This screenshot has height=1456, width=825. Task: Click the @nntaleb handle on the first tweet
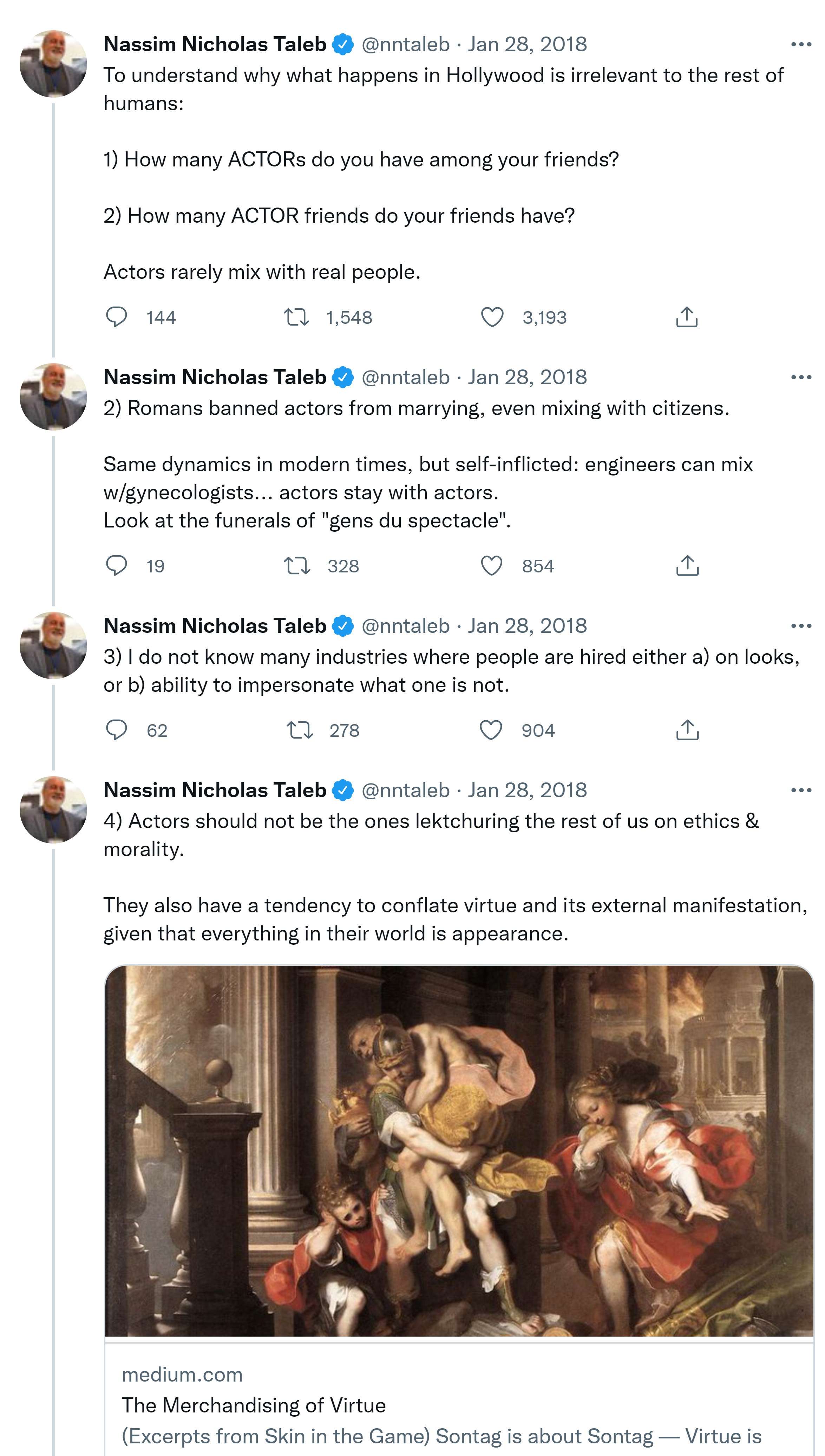pyautogui.click(x=405, y=44)
